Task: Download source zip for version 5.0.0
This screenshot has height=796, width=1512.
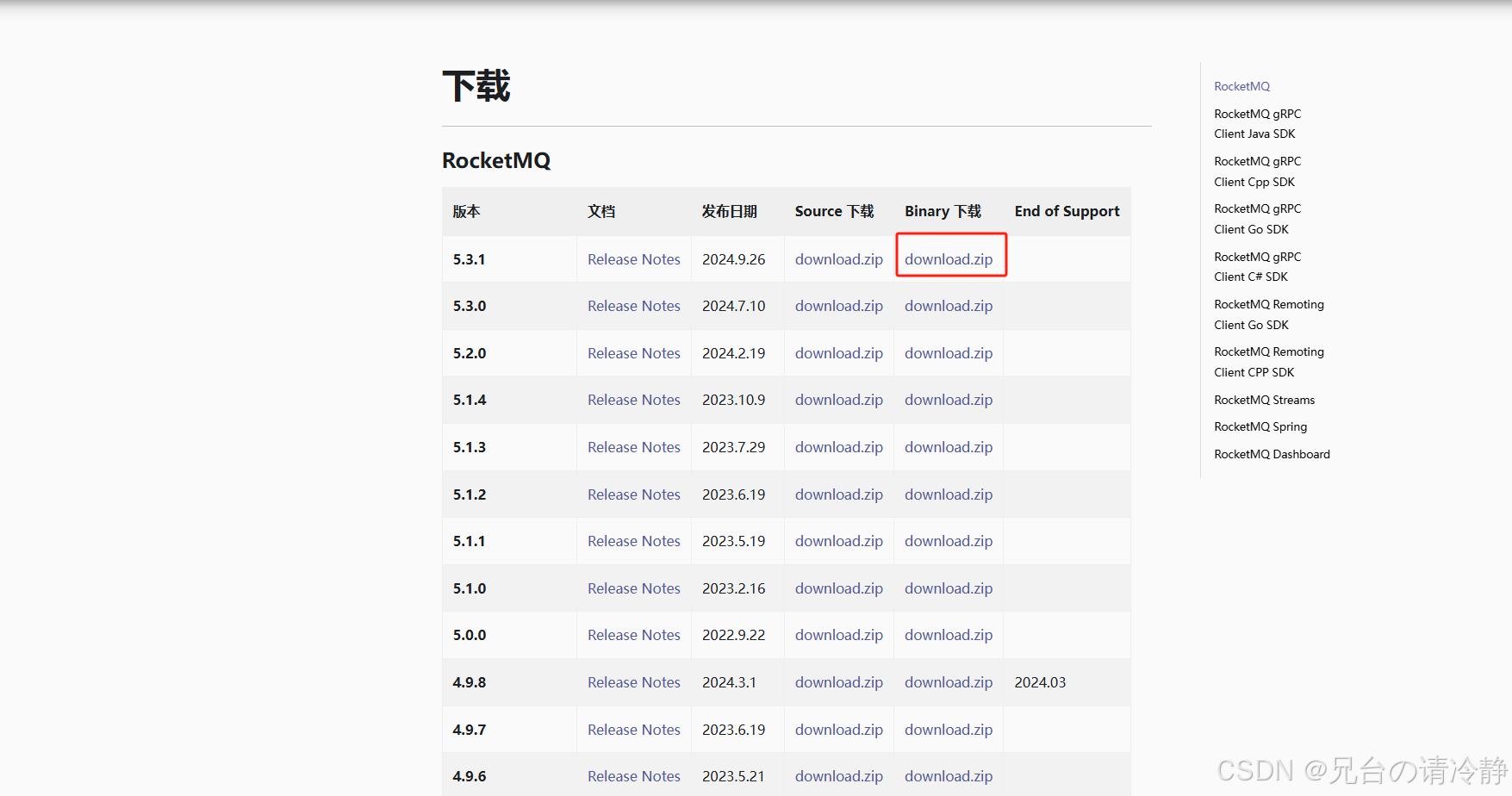Action: point(839,635)
